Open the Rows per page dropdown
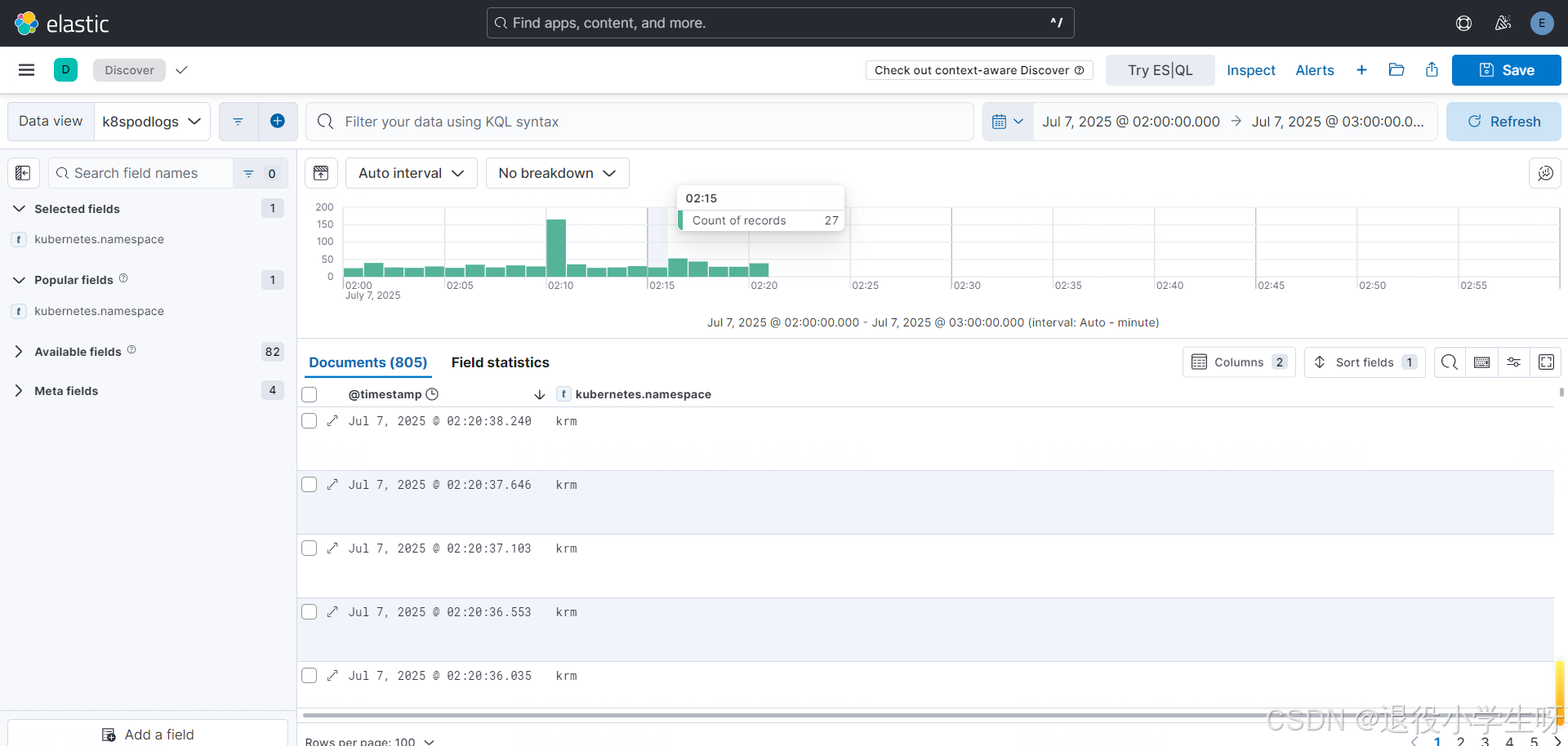Image resolution: width=1568 pixels, height=746 pixels. tap(369, 741)
